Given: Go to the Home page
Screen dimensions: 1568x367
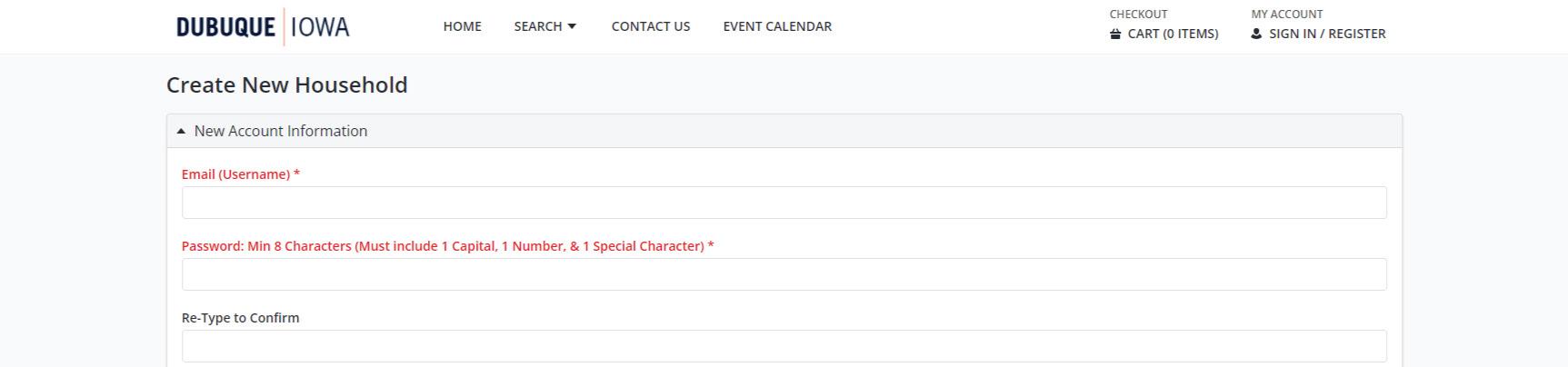Looking at the screenshot, I should [x=462, y=26].
